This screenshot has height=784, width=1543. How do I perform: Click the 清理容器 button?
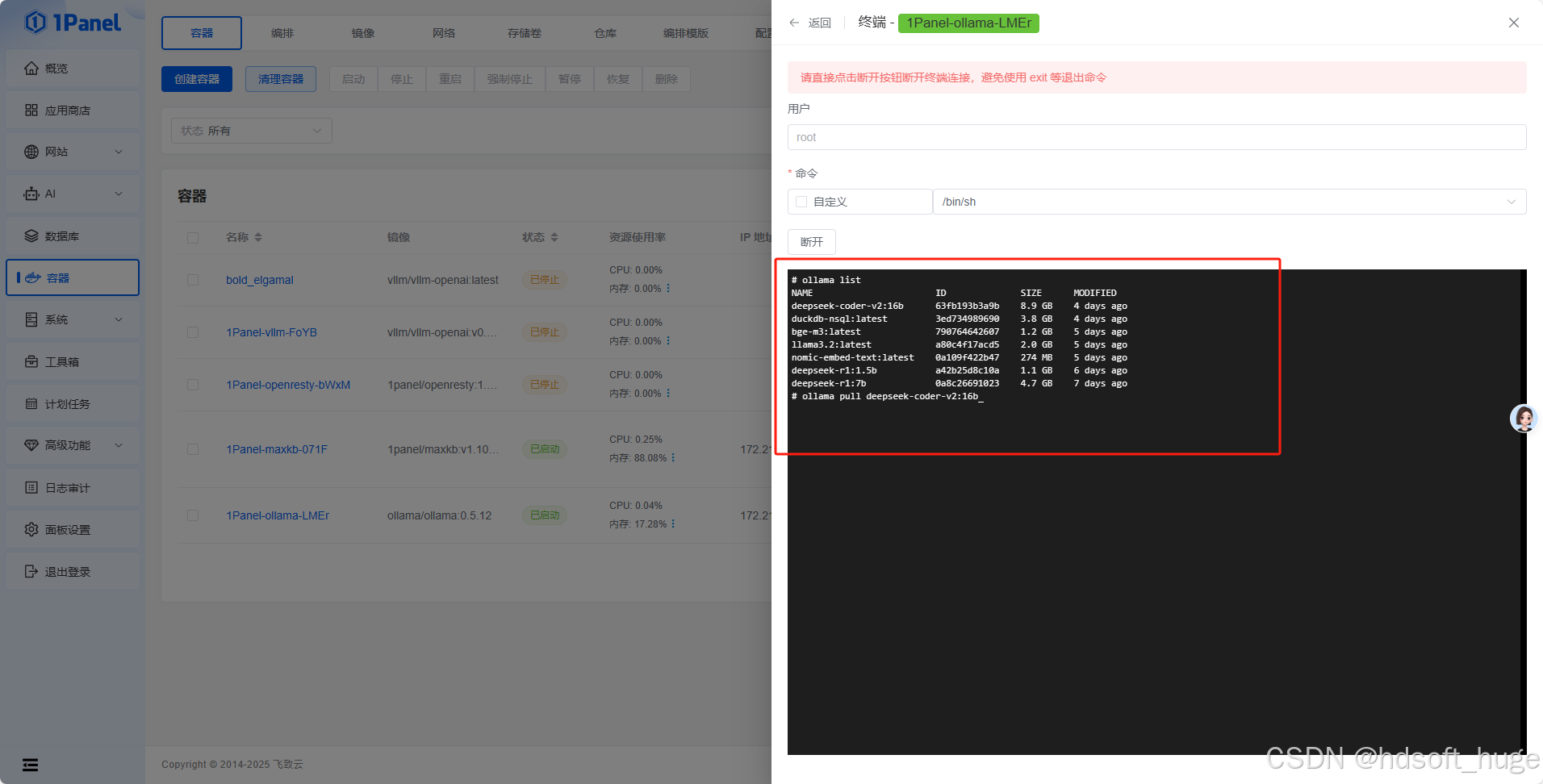click(x=281, y=79)
